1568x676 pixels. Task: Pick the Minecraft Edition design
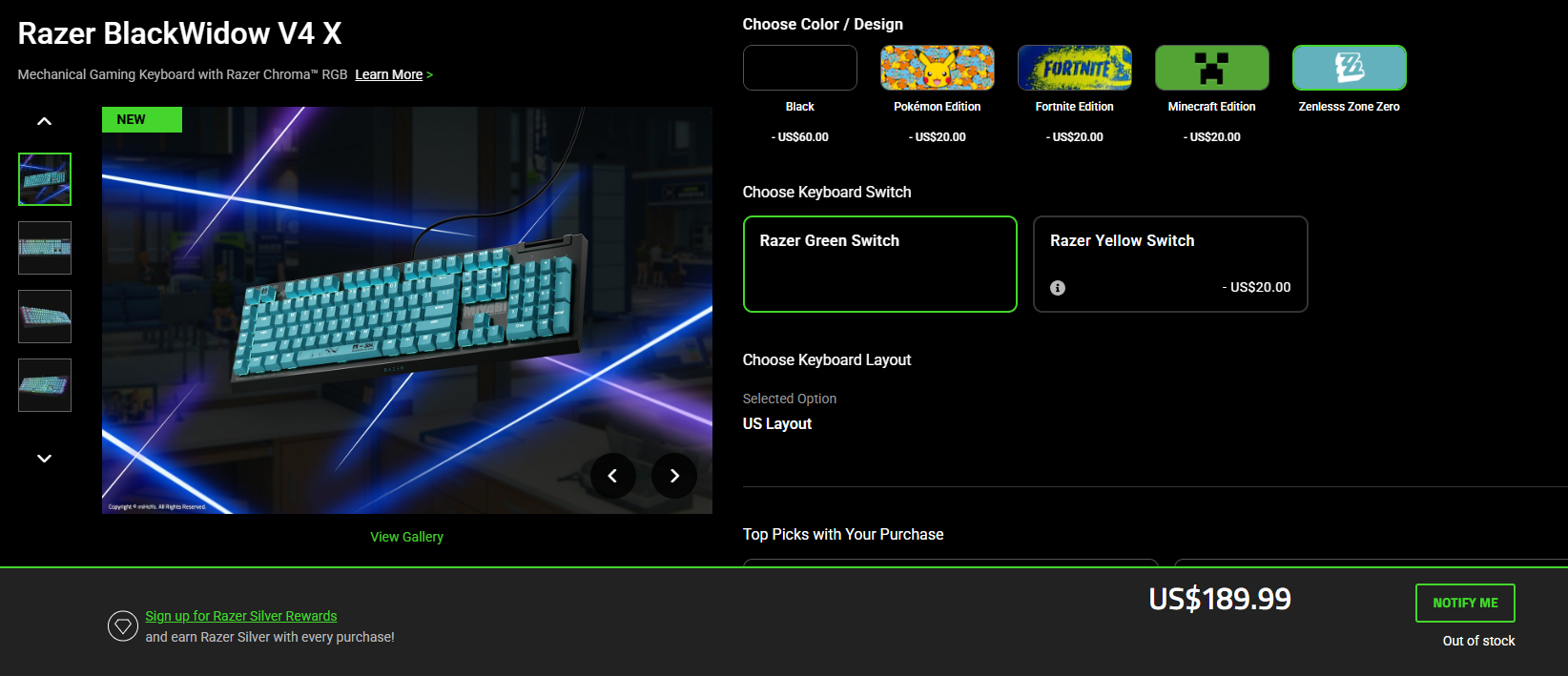(x=1211, y=68)
